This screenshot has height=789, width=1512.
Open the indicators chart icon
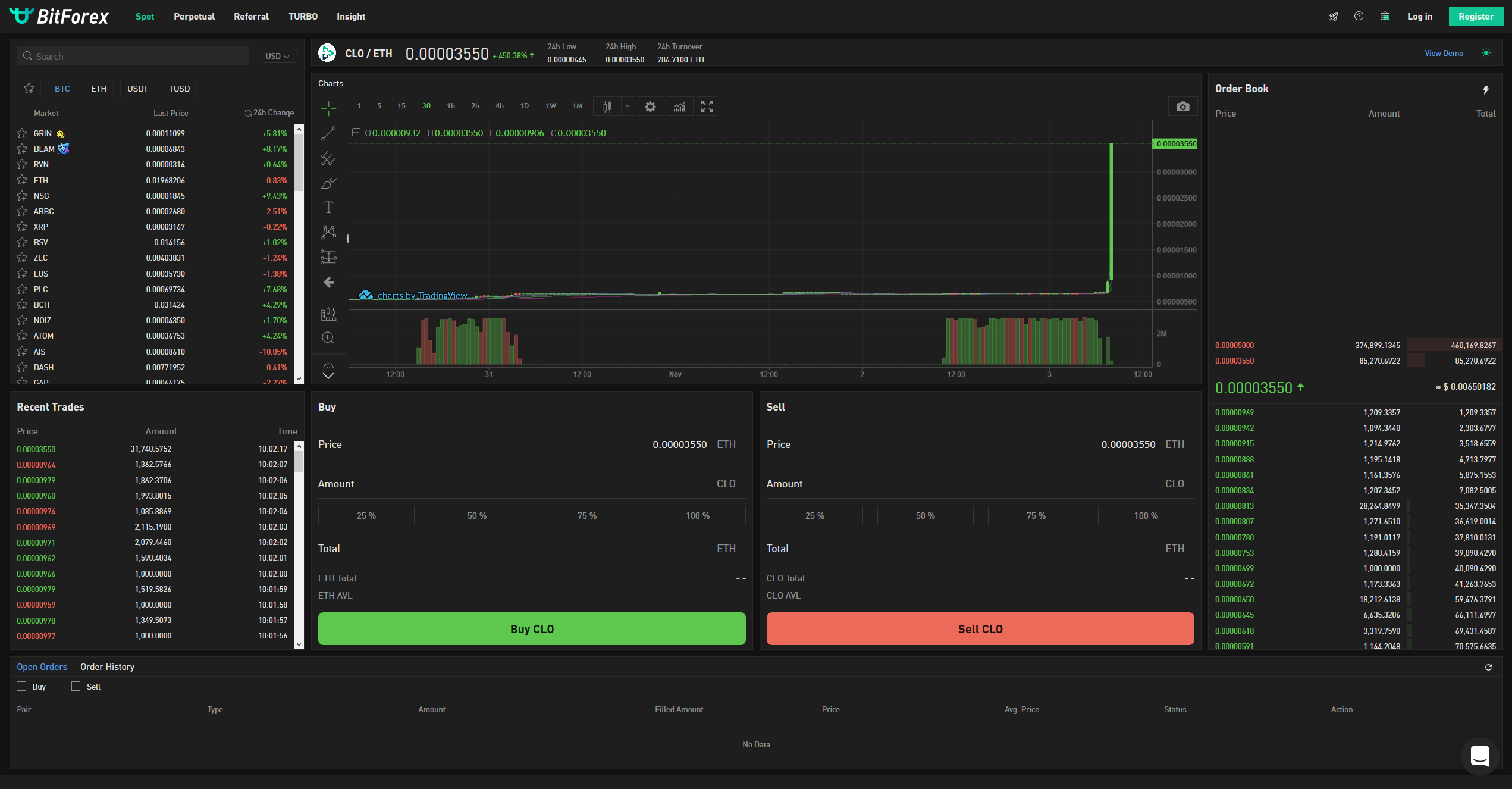[679, 107]
